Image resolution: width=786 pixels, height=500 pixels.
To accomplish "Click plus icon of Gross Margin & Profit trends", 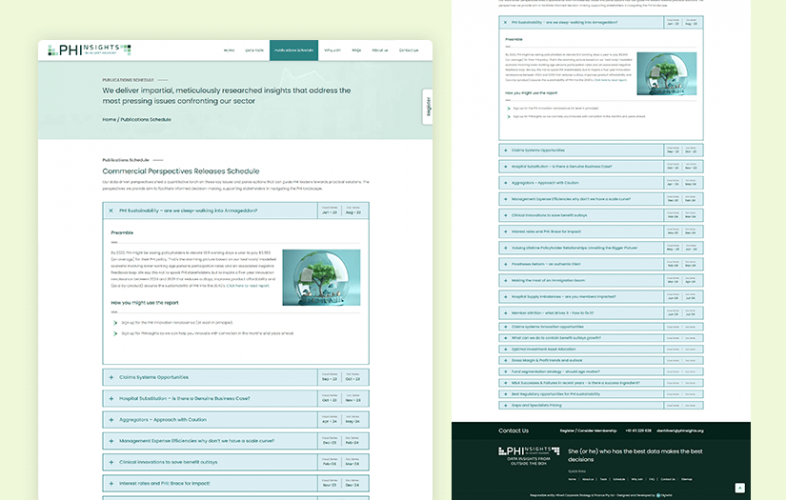I will [505, 361].
